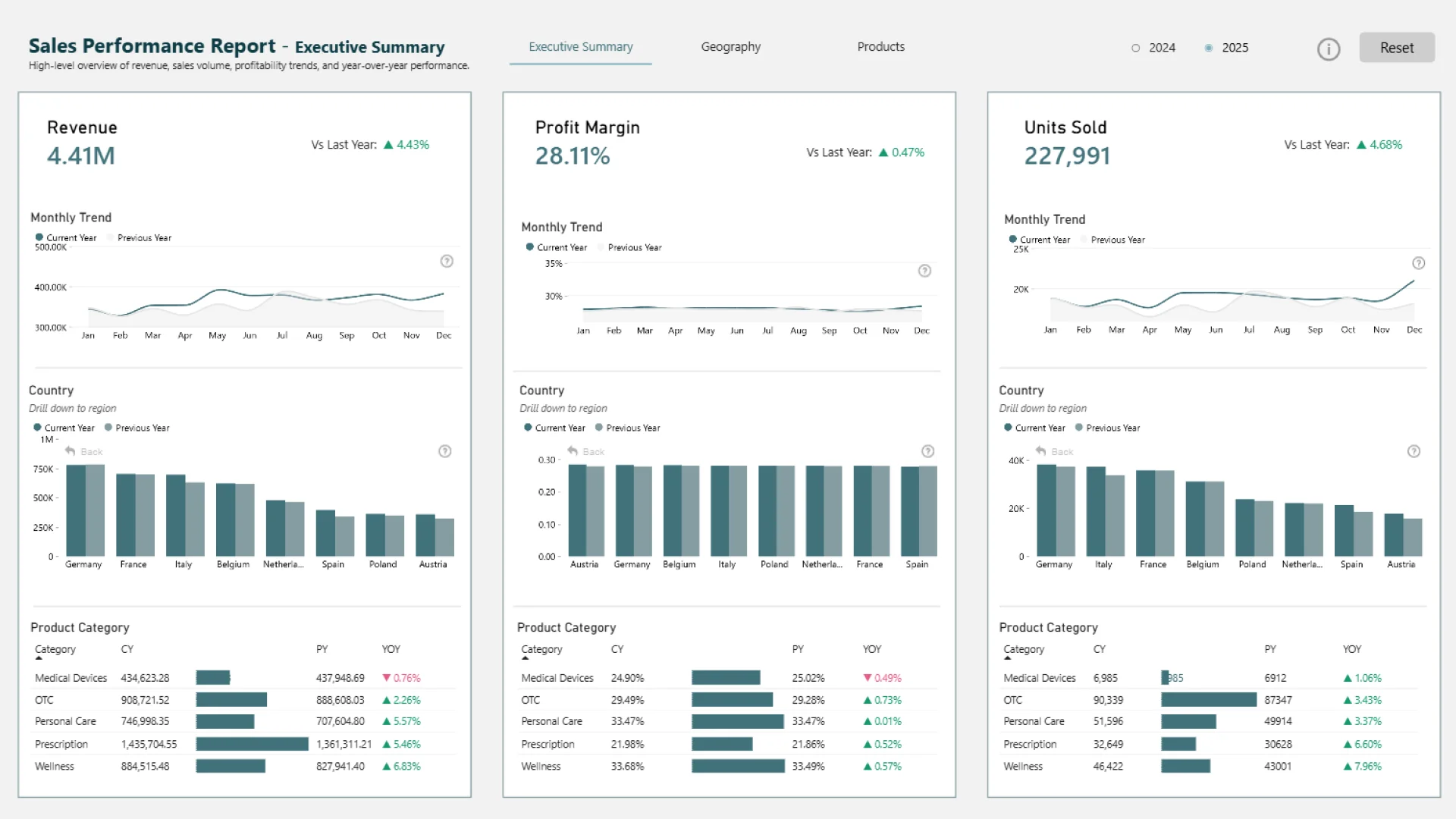Click Germany current year bar in Revenue chart
Image resolution: width=1456 pixels, height=819 pixels.
[x=76, y=510]
